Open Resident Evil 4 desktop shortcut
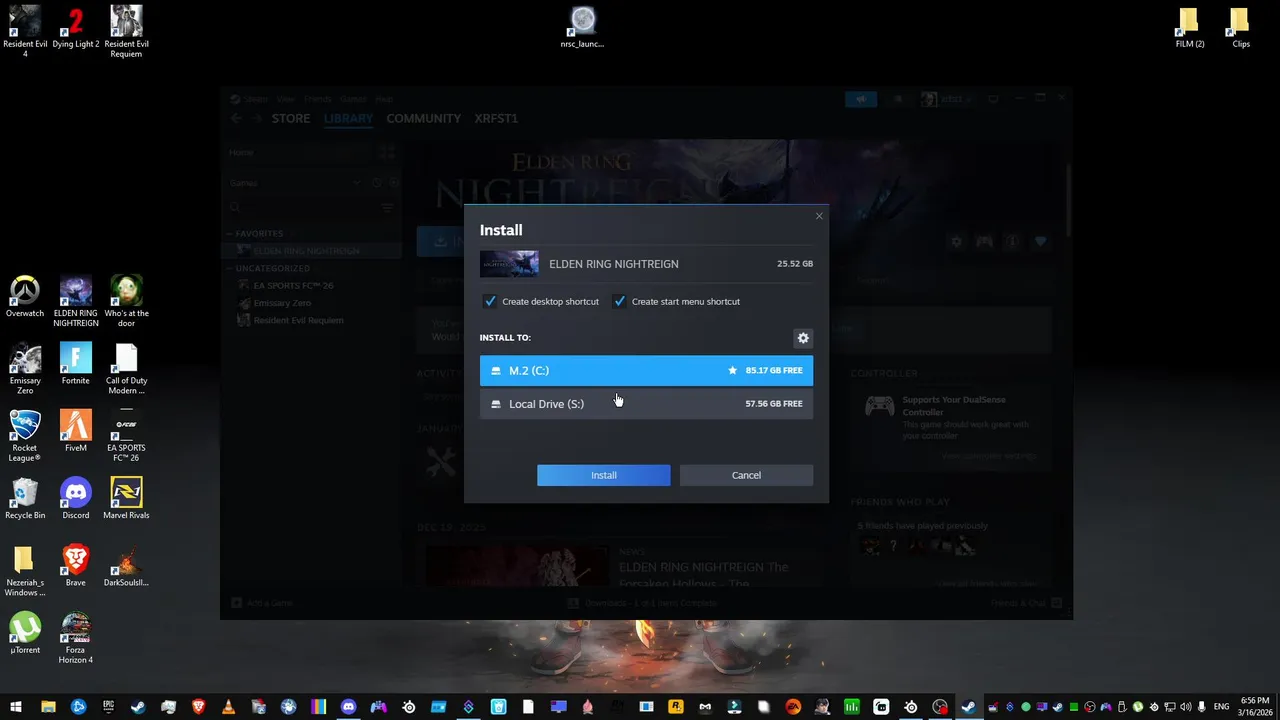The width and height of the screenshot is (1280, 720). [x=25, y=31]
